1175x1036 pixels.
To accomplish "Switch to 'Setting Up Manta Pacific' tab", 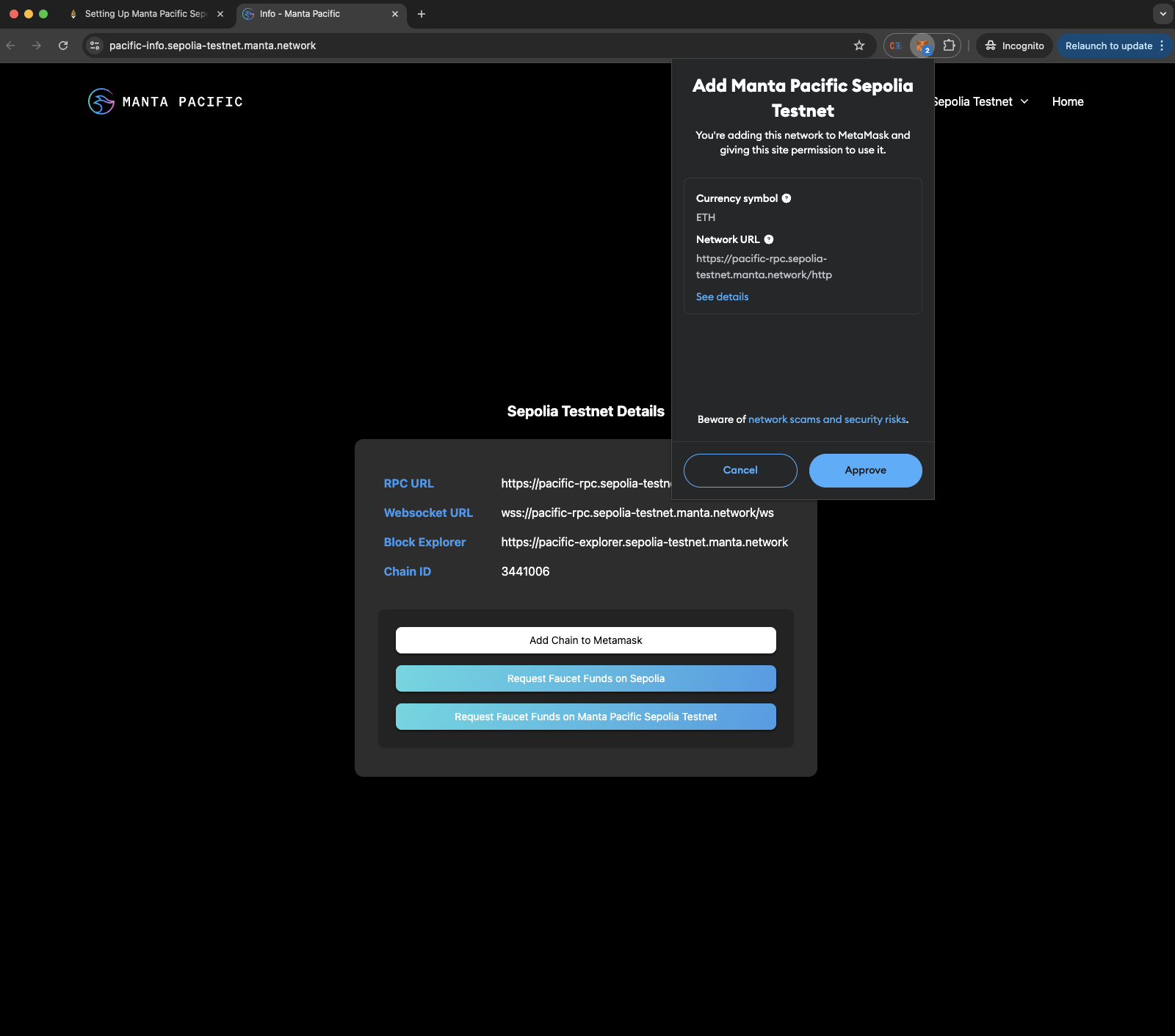I will click(145, 14).
